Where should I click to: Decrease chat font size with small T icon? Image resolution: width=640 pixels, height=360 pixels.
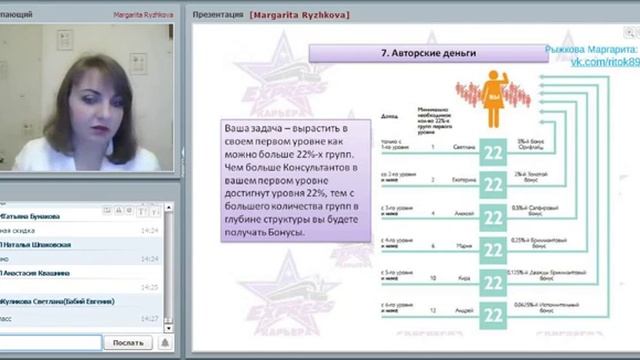(155, 211)
